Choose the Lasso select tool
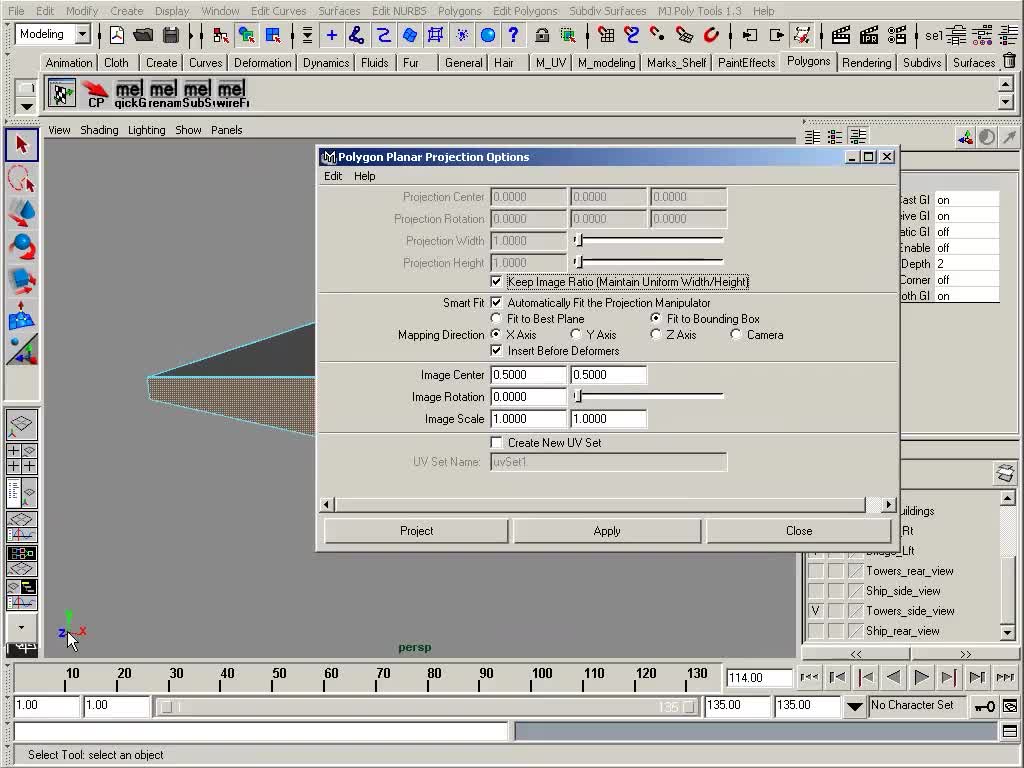Image resolution: width=1024 pixels, height=768 pixels. click(22, 179)
